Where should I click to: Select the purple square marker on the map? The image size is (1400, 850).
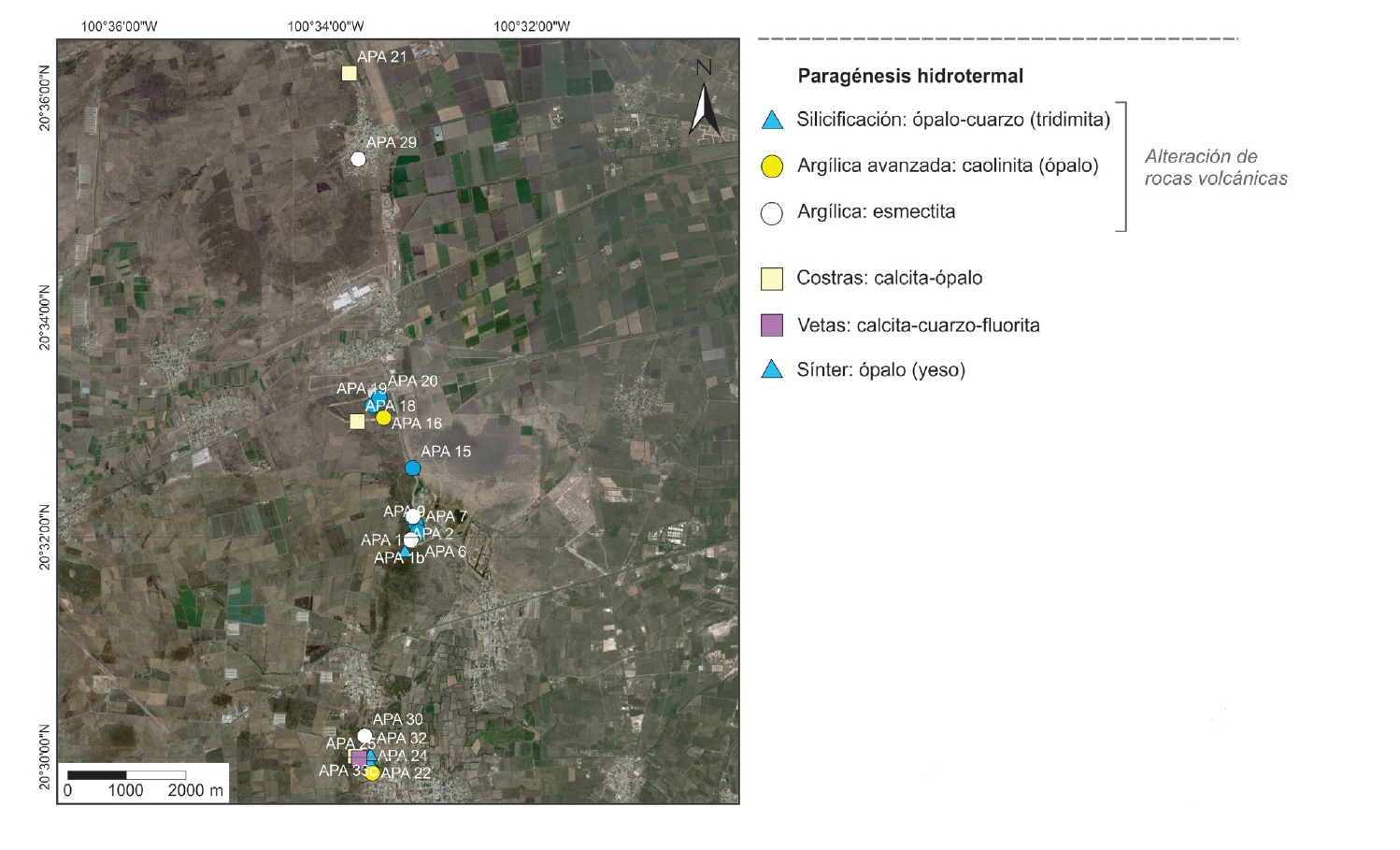(358, 757)
